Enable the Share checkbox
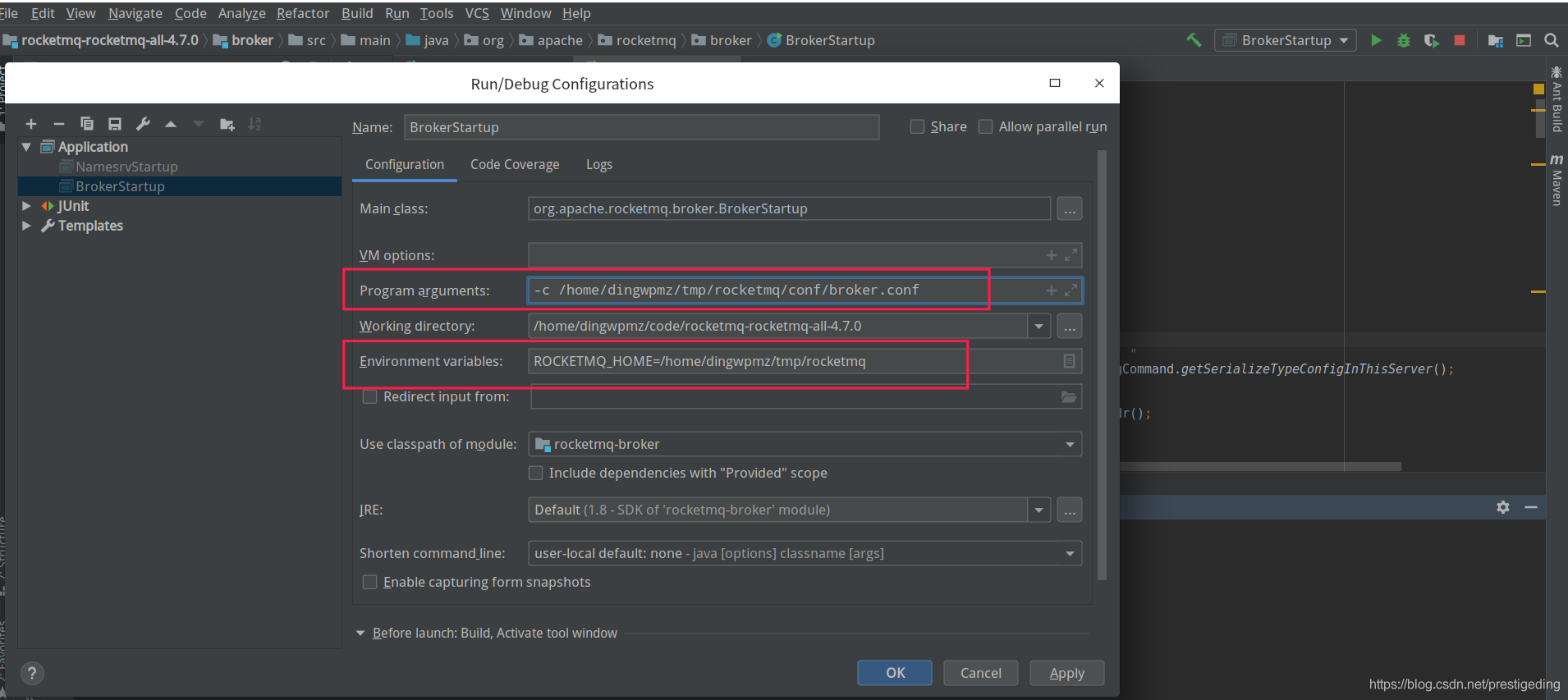 (x=918, y=126)
